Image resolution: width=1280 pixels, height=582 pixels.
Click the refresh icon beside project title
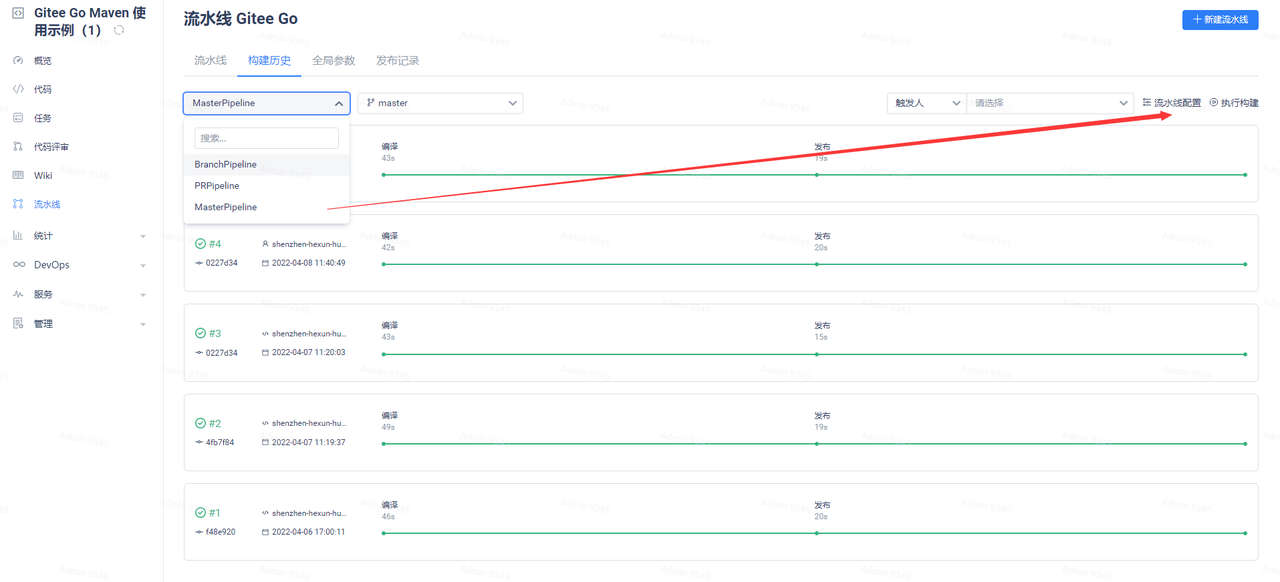119,31
